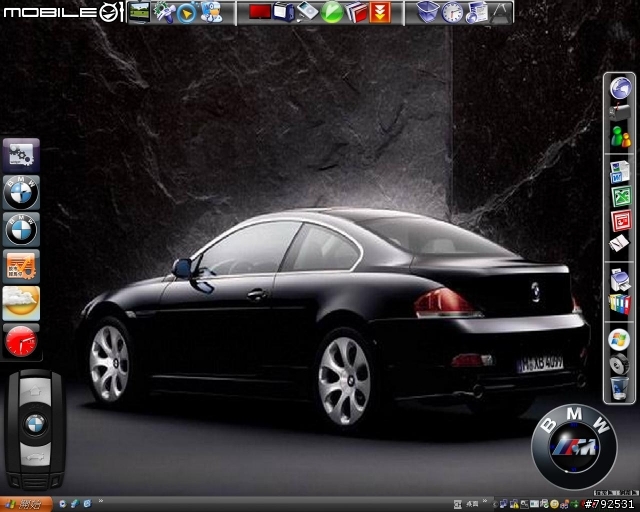Screen dimensions: 640x512
Task: Expand hidden system tray icons arrow
Action: 496,505
